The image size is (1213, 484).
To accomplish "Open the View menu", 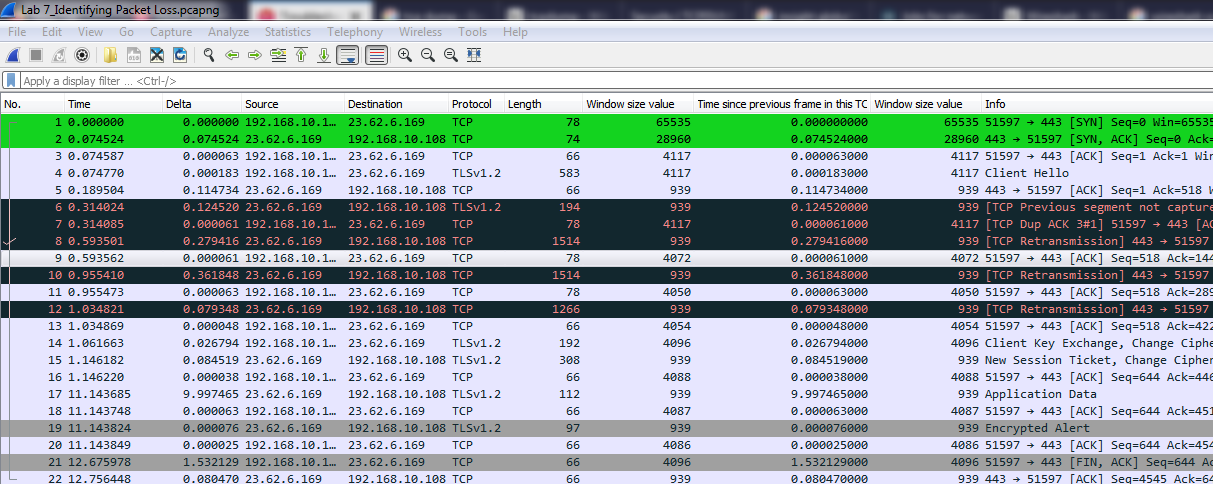I will 90,32.
